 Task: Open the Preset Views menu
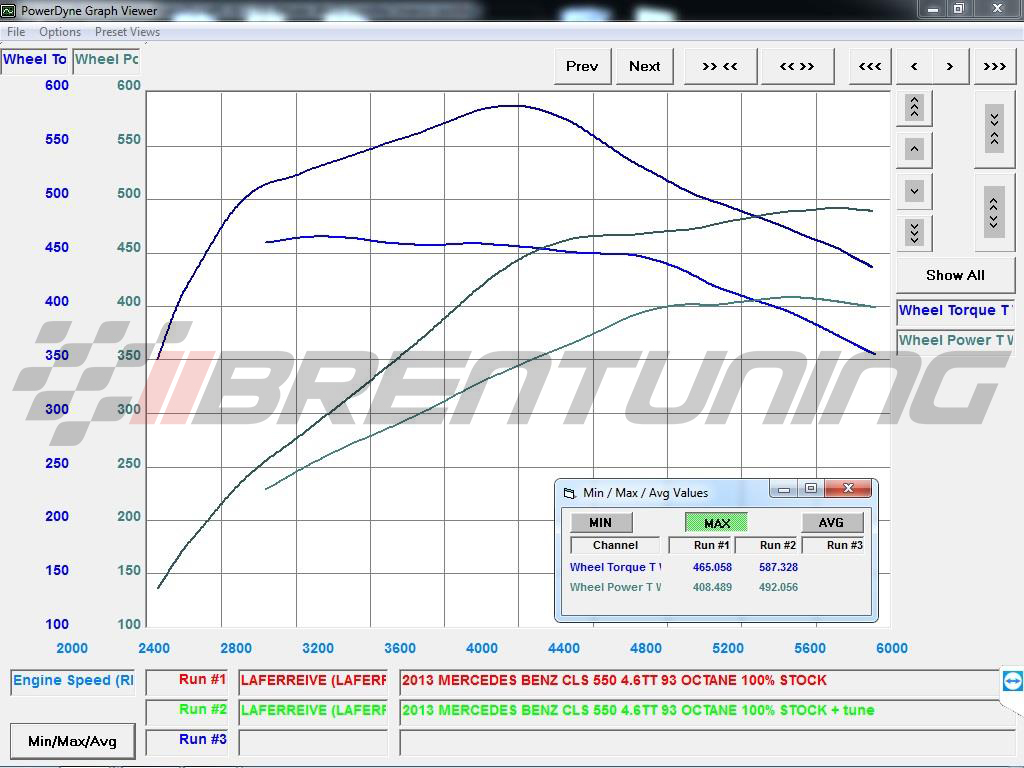(x=127, y=32)
